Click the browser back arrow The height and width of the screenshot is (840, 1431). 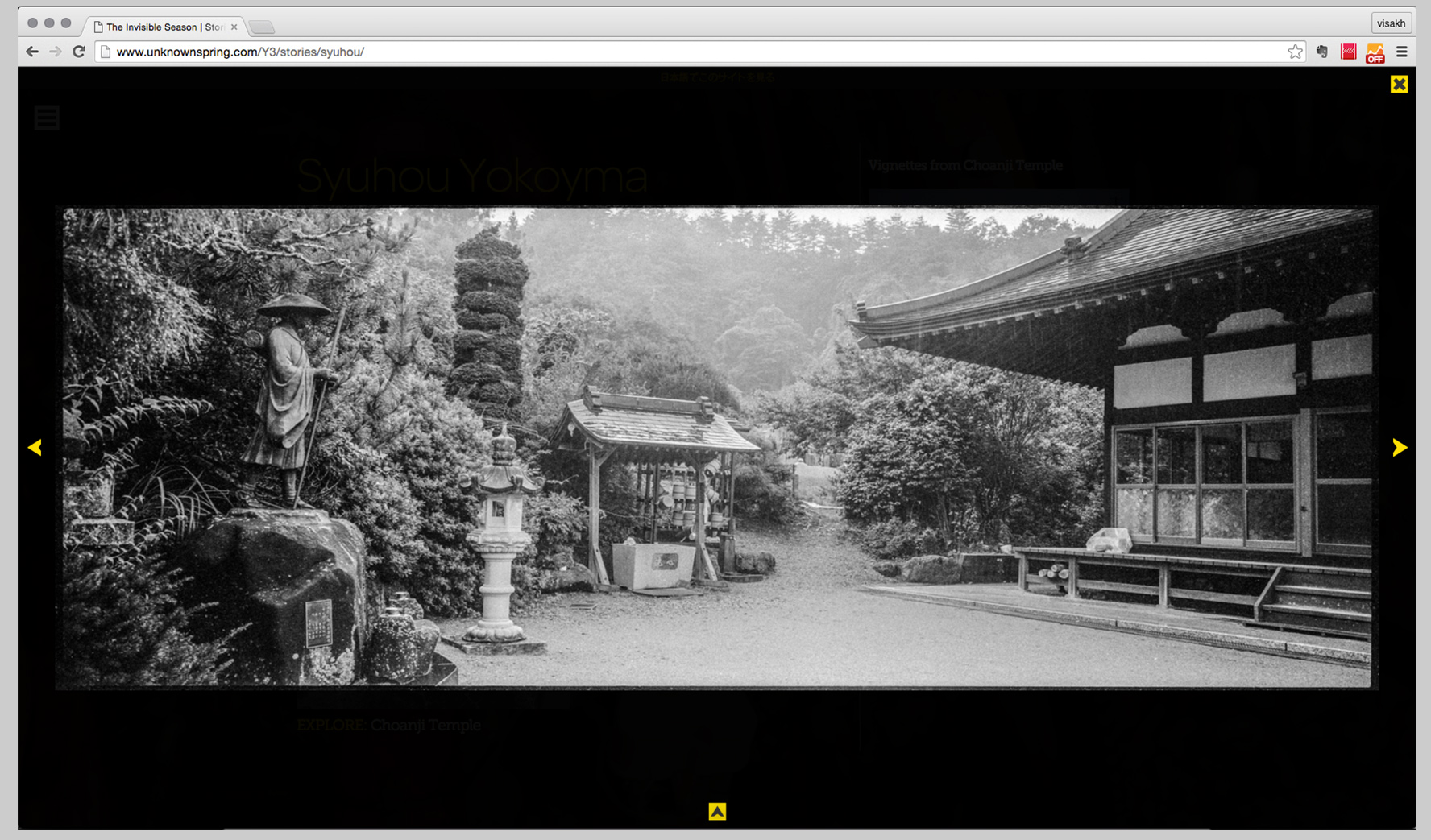[x=32, y=52]
